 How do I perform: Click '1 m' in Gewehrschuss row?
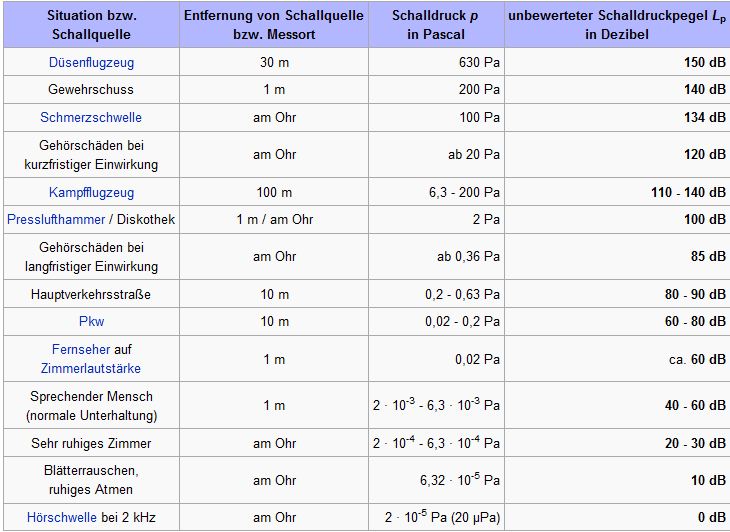[x=274, y=89]
